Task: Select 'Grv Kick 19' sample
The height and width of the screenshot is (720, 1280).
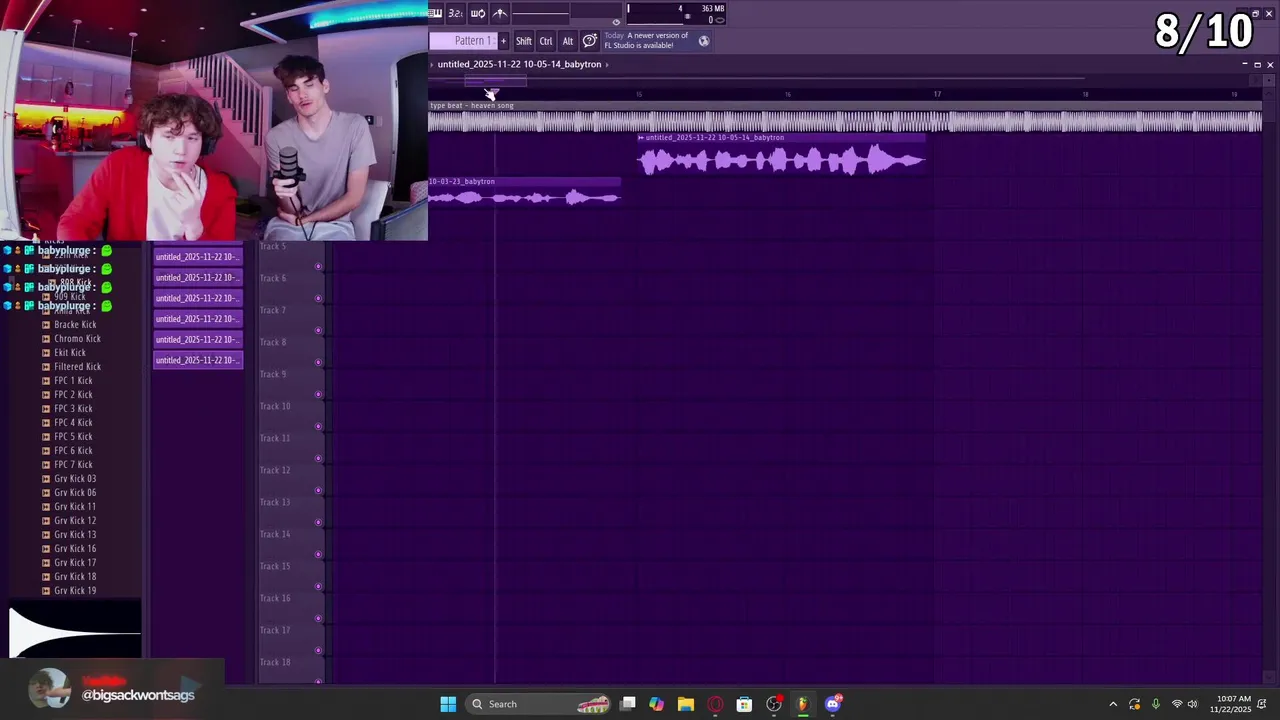Action: pyautogui.click(x=75, y=591)
